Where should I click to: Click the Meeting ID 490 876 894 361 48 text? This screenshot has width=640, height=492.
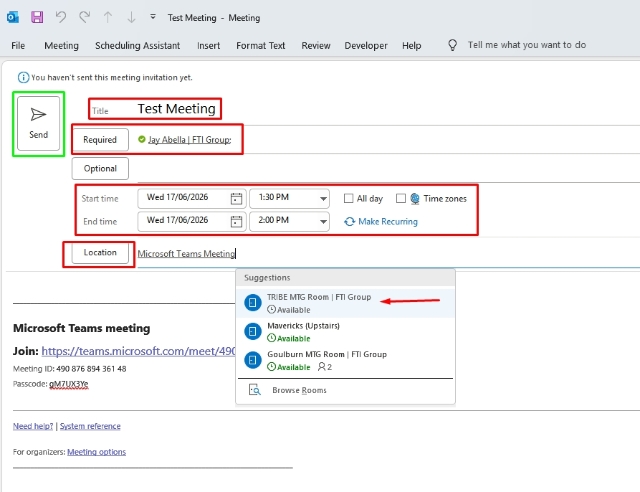pyautogui.click(x=69, y=369)
